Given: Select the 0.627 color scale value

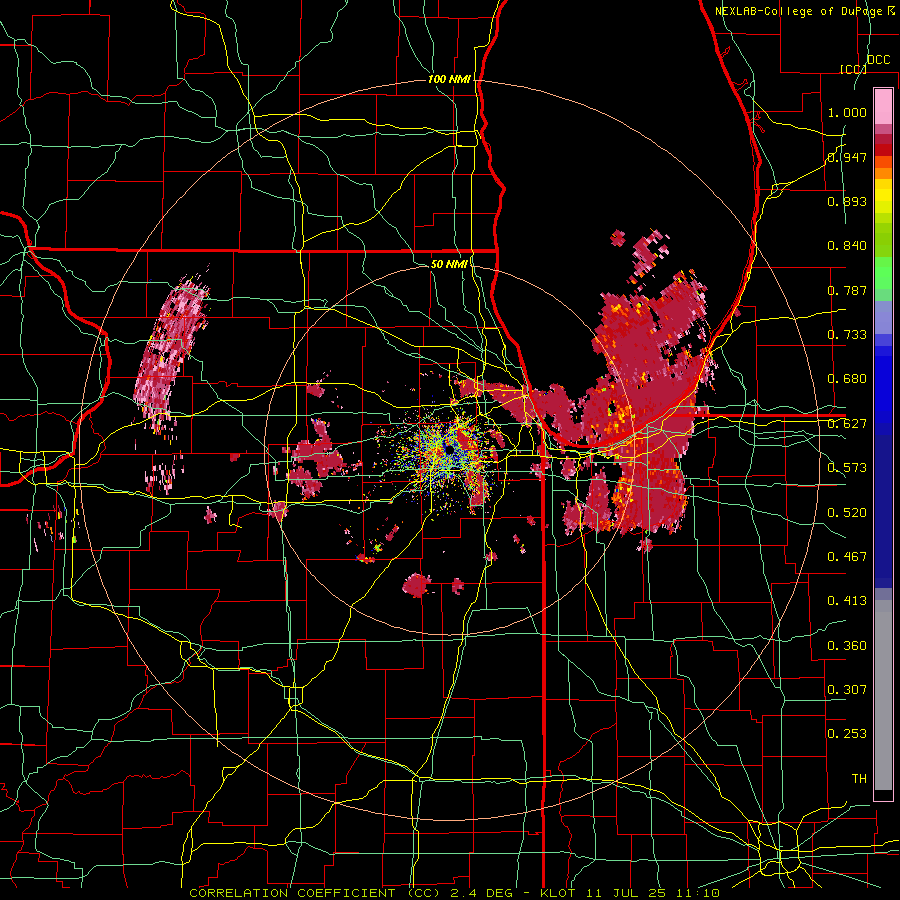Looking at the screenshot, I should 847,424.
